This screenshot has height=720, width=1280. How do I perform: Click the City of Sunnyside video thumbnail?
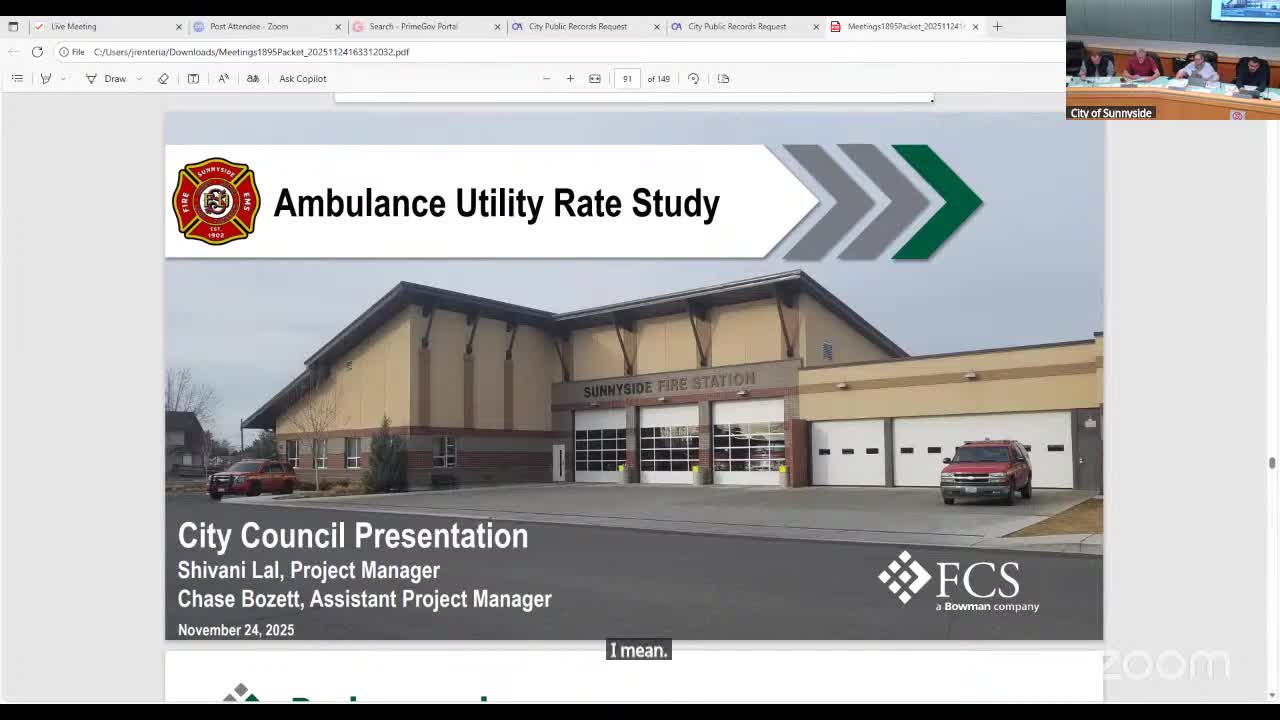click(1168, 60)
